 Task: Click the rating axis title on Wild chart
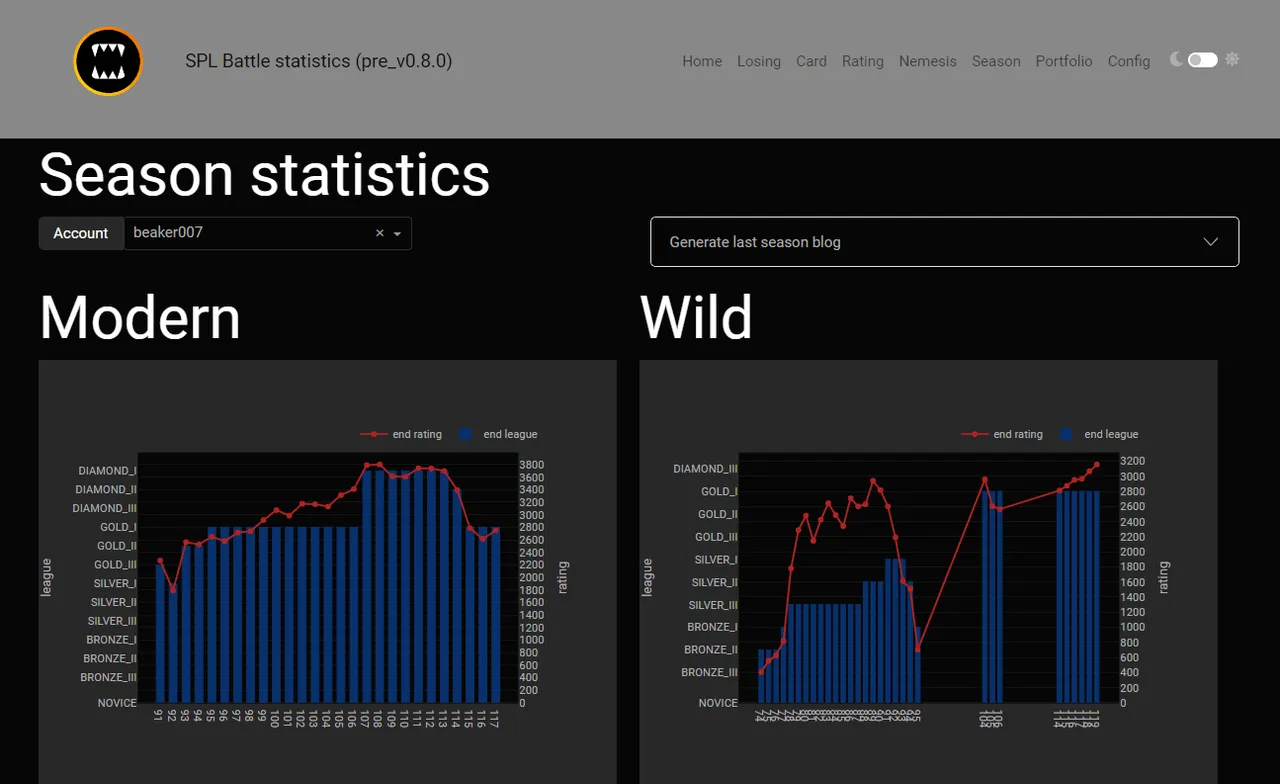click(1163, 578)
